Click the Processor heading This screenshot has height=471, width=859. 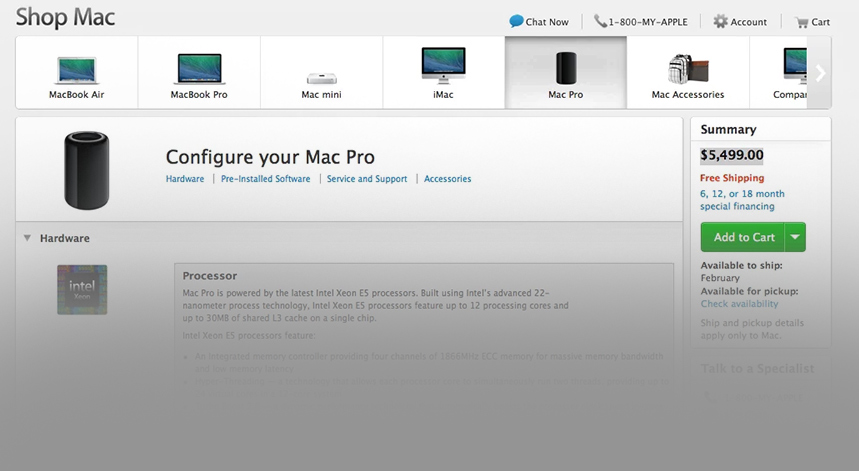tap(210, 275)
